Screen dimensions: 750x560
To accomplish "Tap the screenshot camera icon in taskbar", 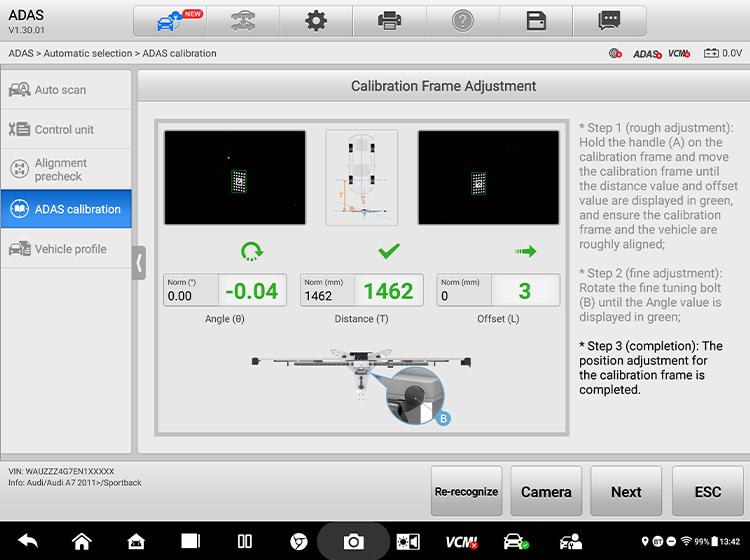I will 353,541.
